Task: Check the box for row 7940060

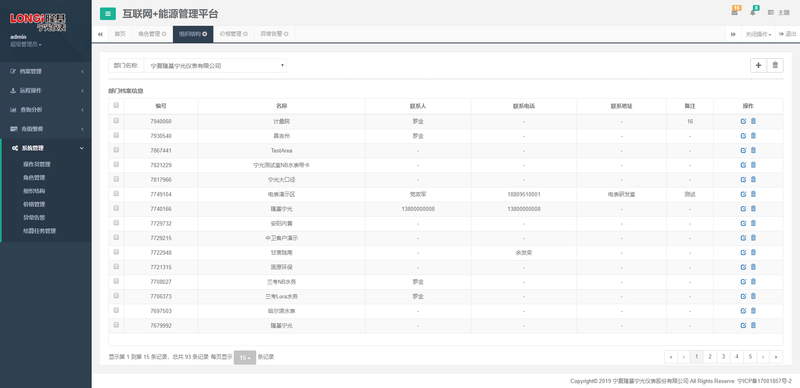Action: click(x=116, y=121)
